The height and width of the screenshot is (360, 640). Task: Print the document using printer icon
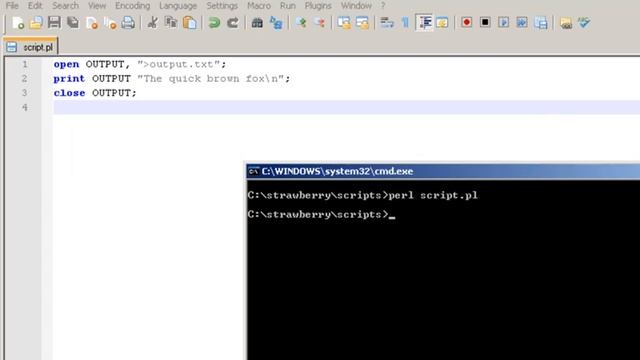(128, 22)
